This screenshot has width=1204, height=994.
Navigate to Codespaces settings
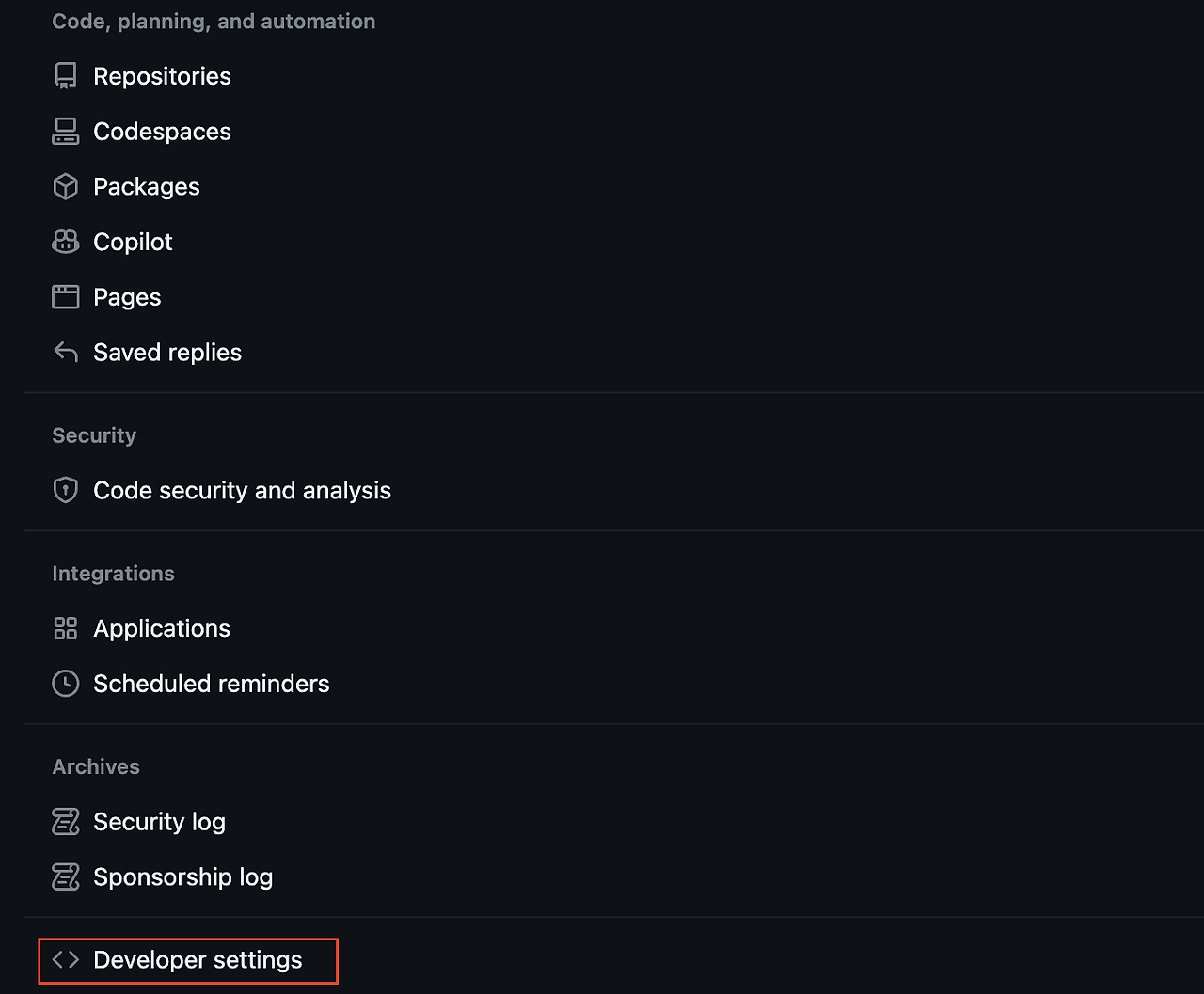click(x=162, y=131)
